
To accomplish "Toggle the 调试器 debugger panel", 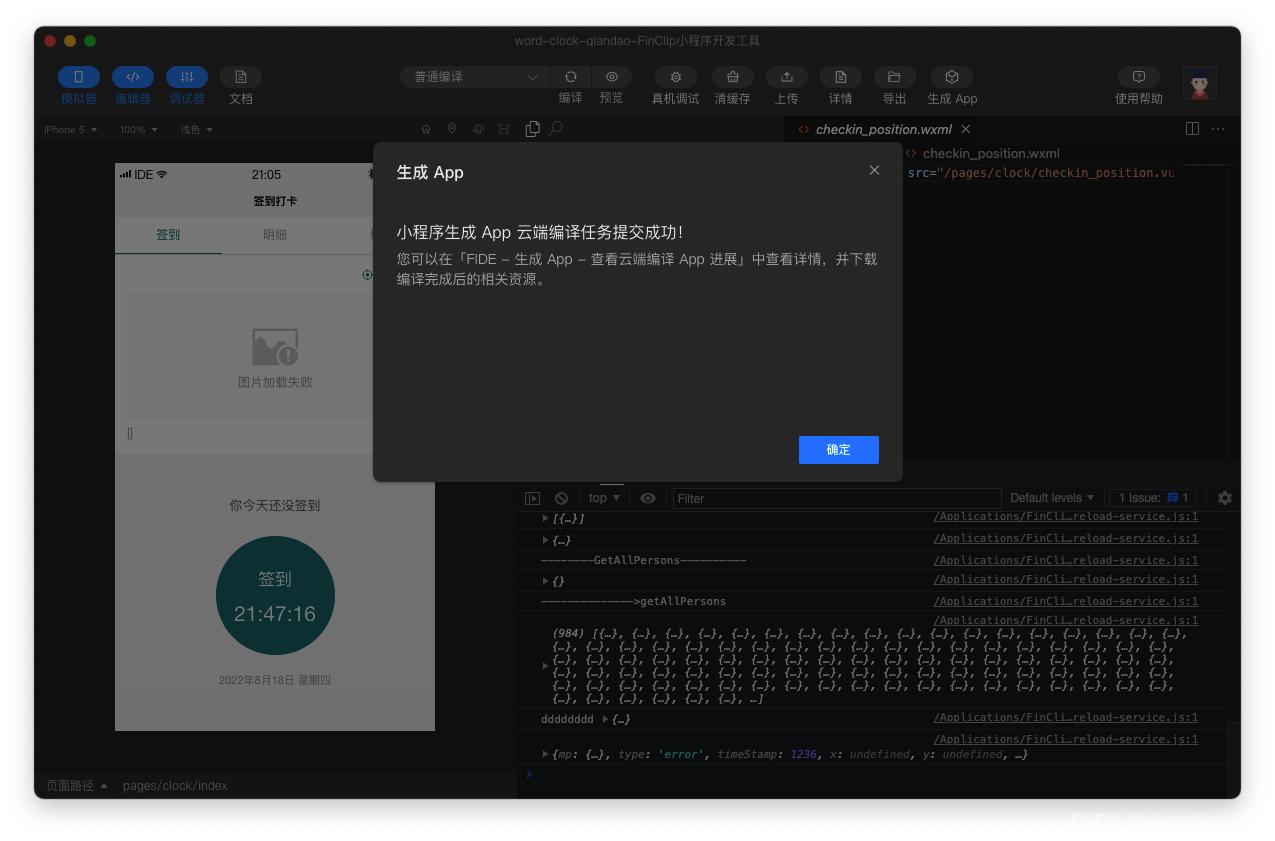I will [187, 77].
